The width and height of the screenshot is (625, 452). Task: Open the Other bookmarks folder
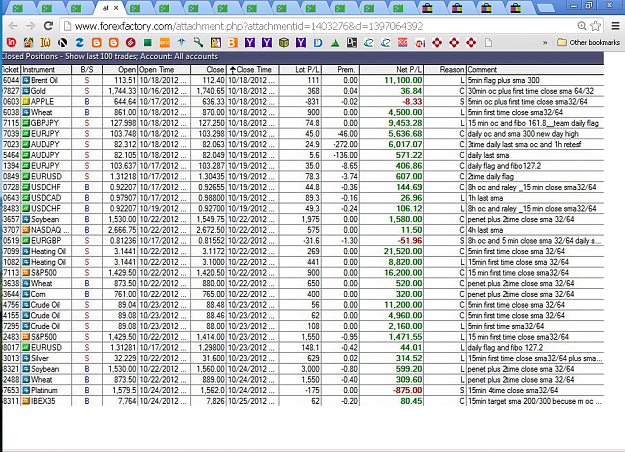(588, 42)
